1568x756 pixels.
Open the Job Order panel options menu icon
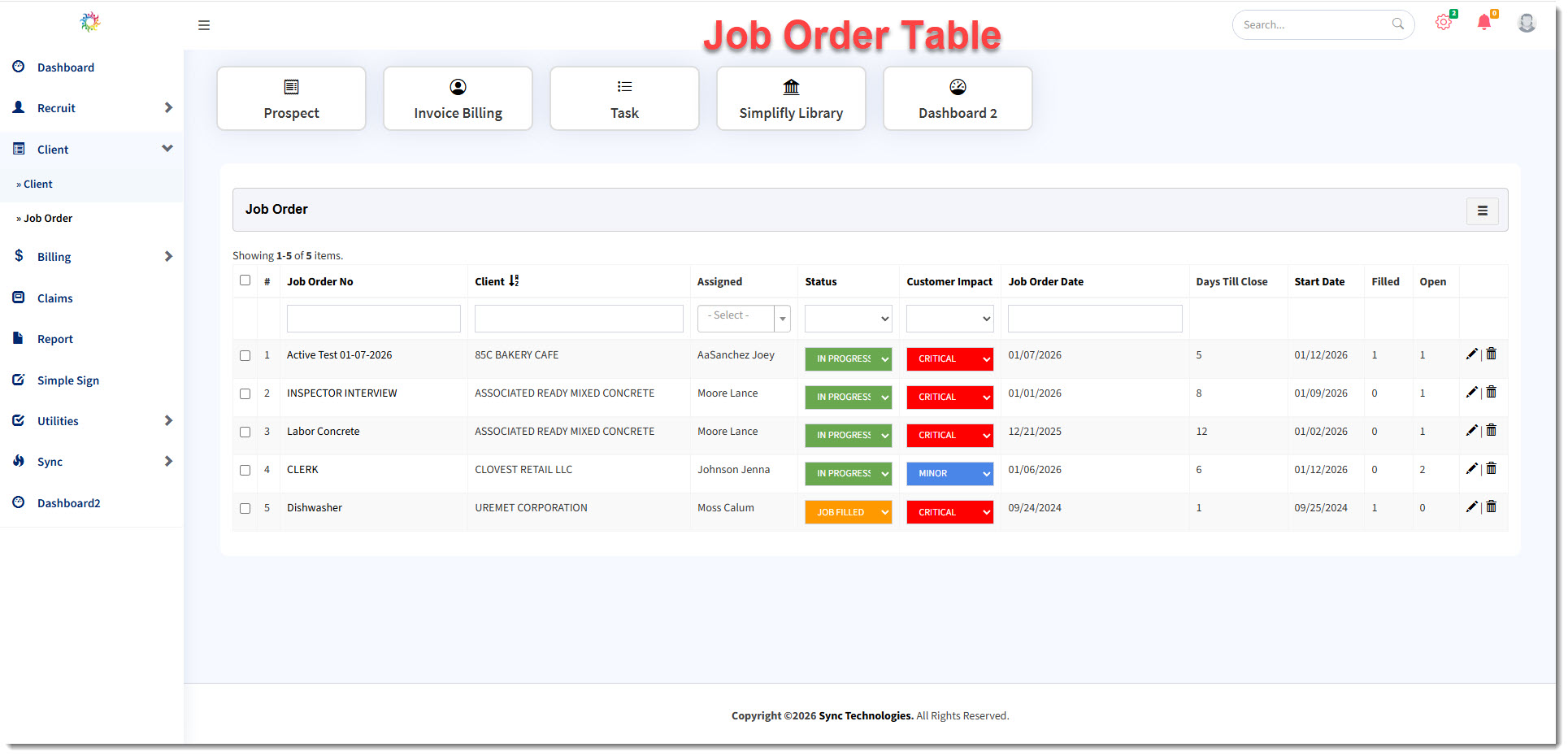pos(1482,211)
